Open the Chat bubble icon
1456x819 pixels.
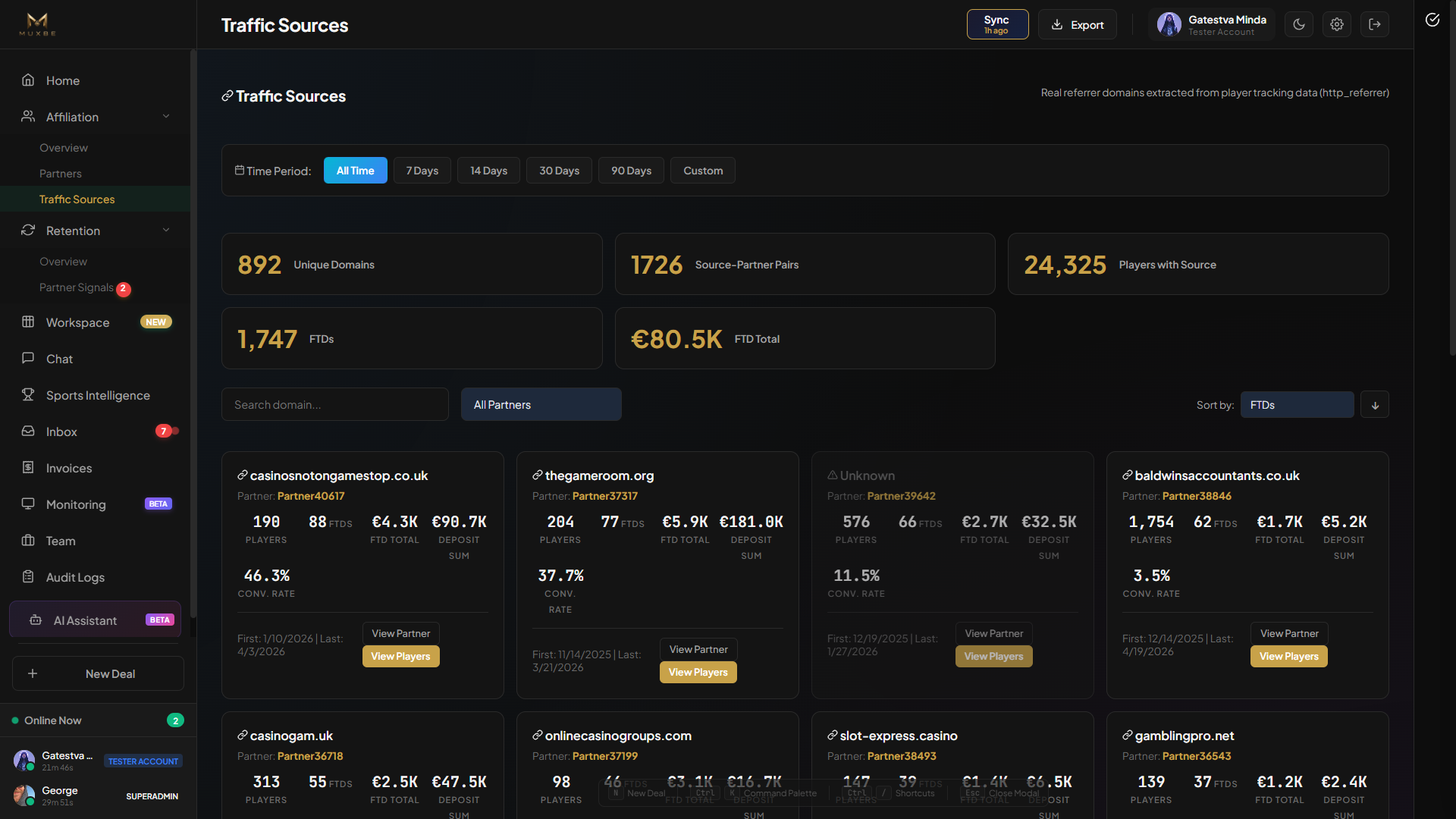click(28, 359)
